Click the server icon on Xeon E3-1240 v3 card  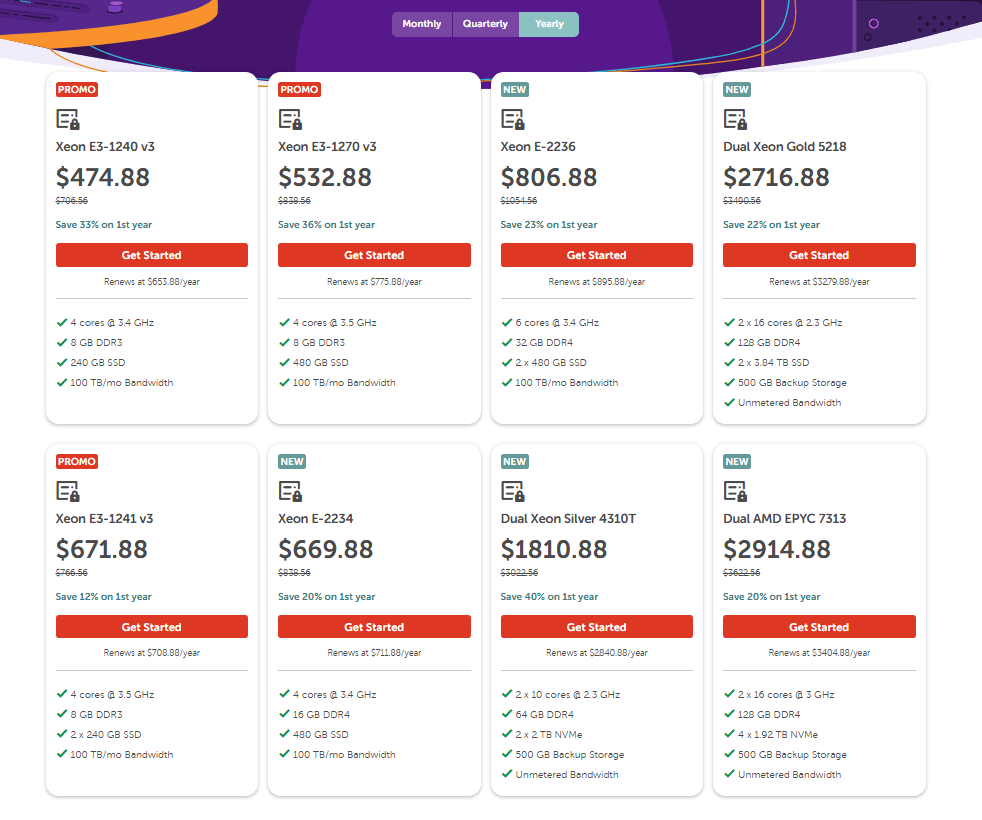[x=68, y=118]
